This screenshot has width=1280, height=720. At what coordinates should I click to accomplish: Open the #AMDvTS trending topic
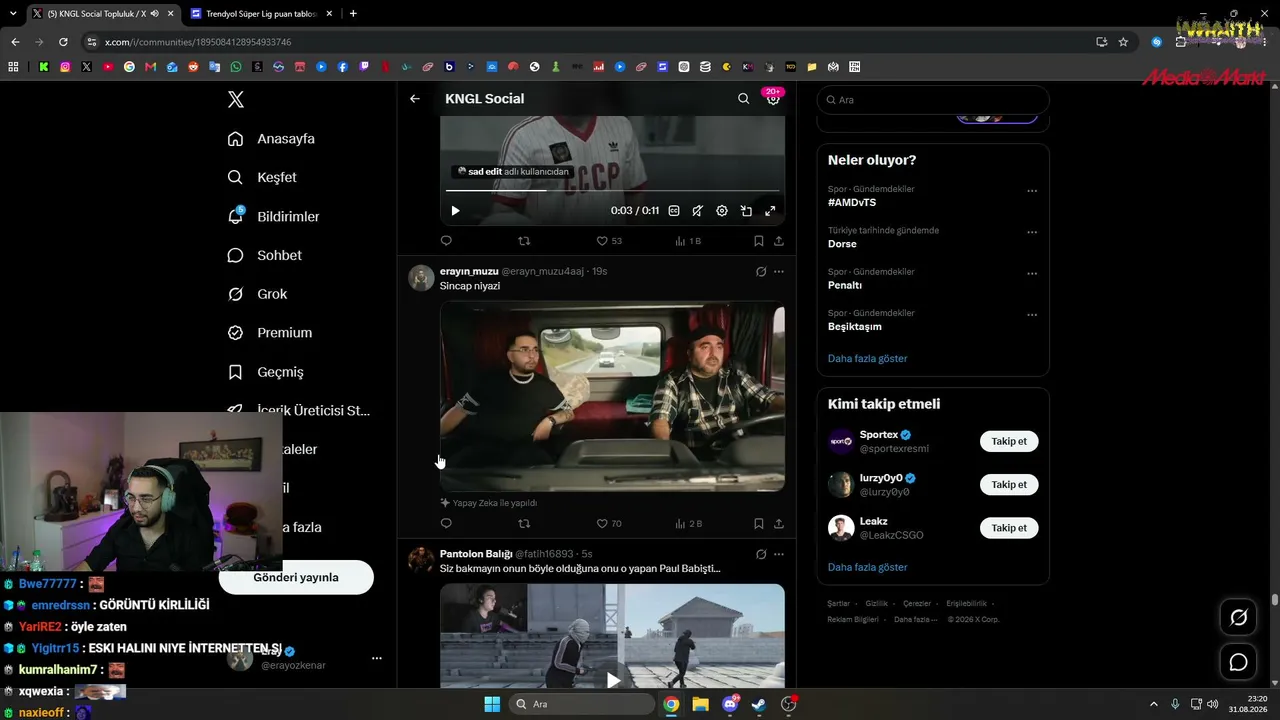point(852,202)
